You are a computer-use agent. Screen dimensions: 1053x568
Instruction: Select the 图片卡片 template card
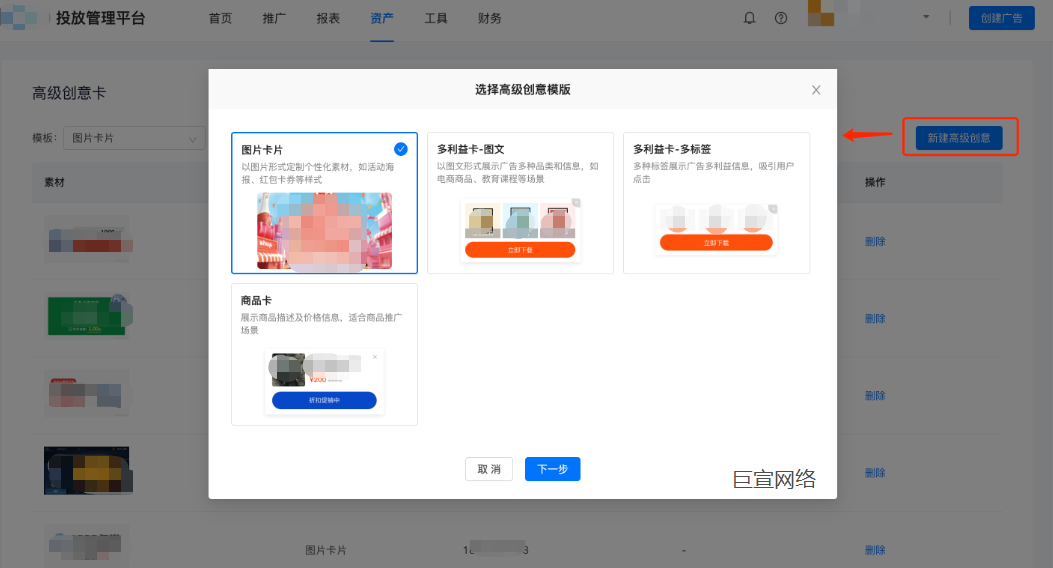click(324, 203)
